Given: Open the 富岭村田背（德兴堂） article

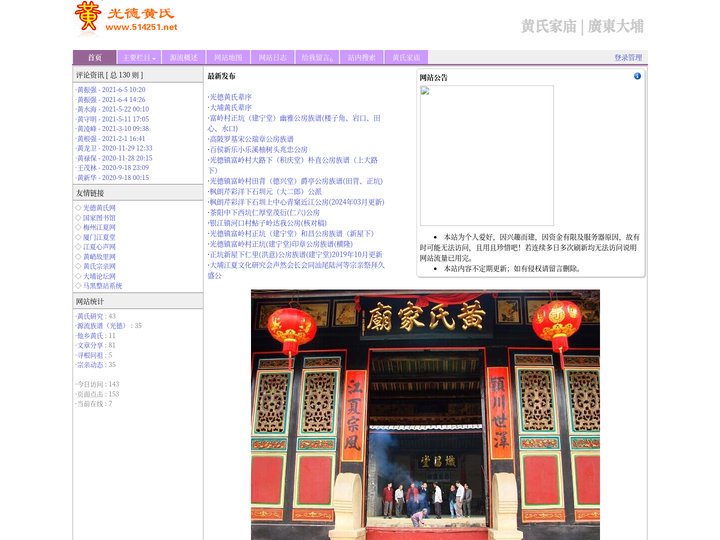Looking at the screenshot, I should click(296, 181).
